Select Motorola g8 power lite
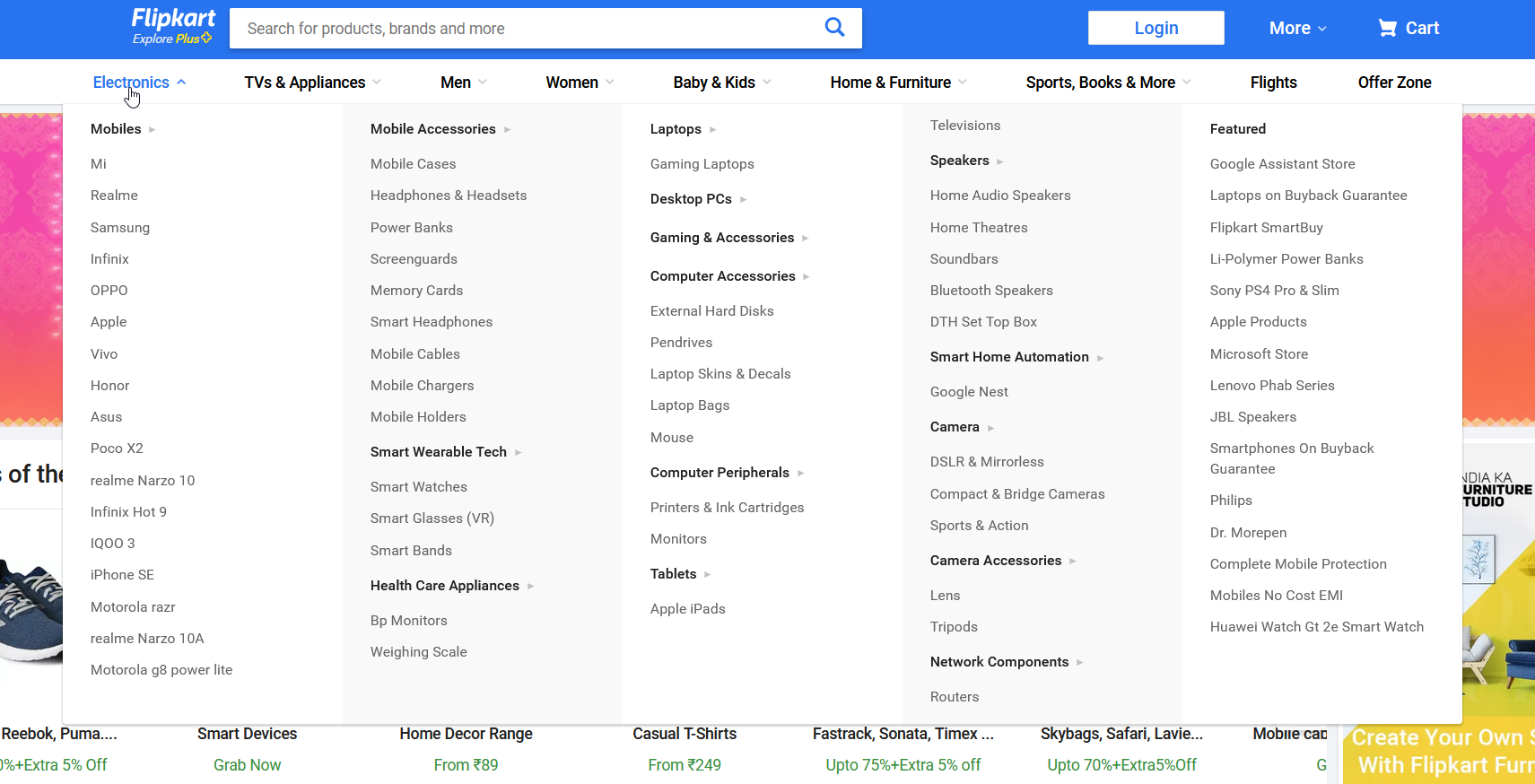Image resolution: width=1535 pixels, height=784 pixels. [x=161, y=670]
